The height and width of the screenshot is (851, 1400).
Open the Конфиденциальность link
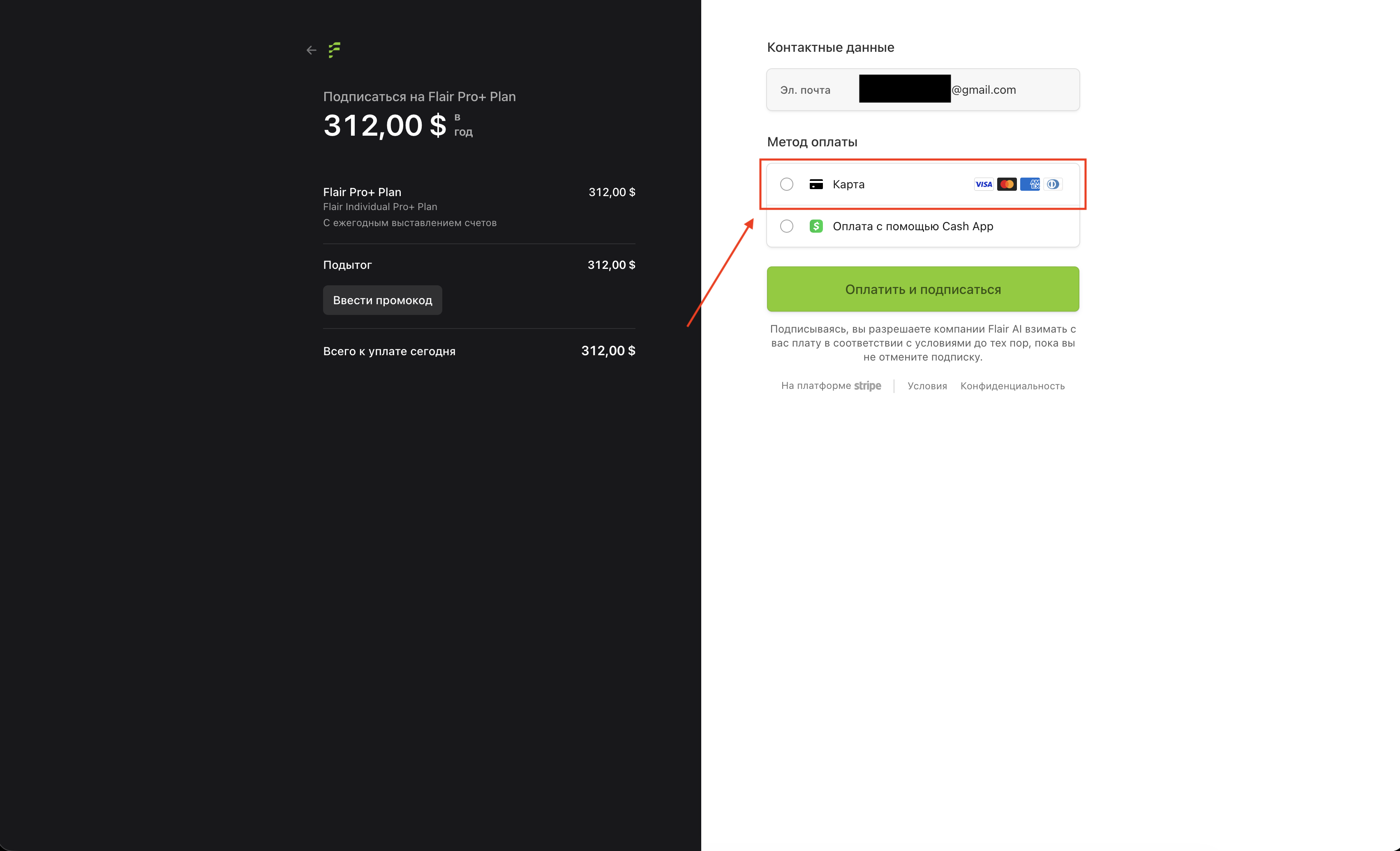1012,386
